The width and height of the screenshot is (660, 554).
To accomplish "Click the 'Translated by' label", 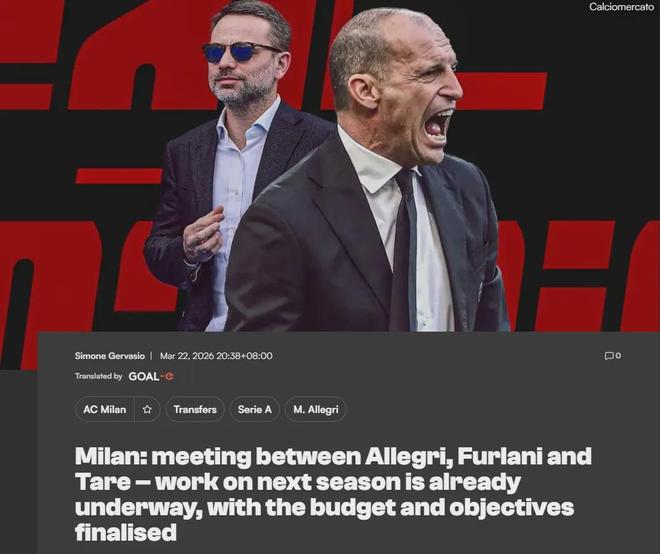I will 98,376.
